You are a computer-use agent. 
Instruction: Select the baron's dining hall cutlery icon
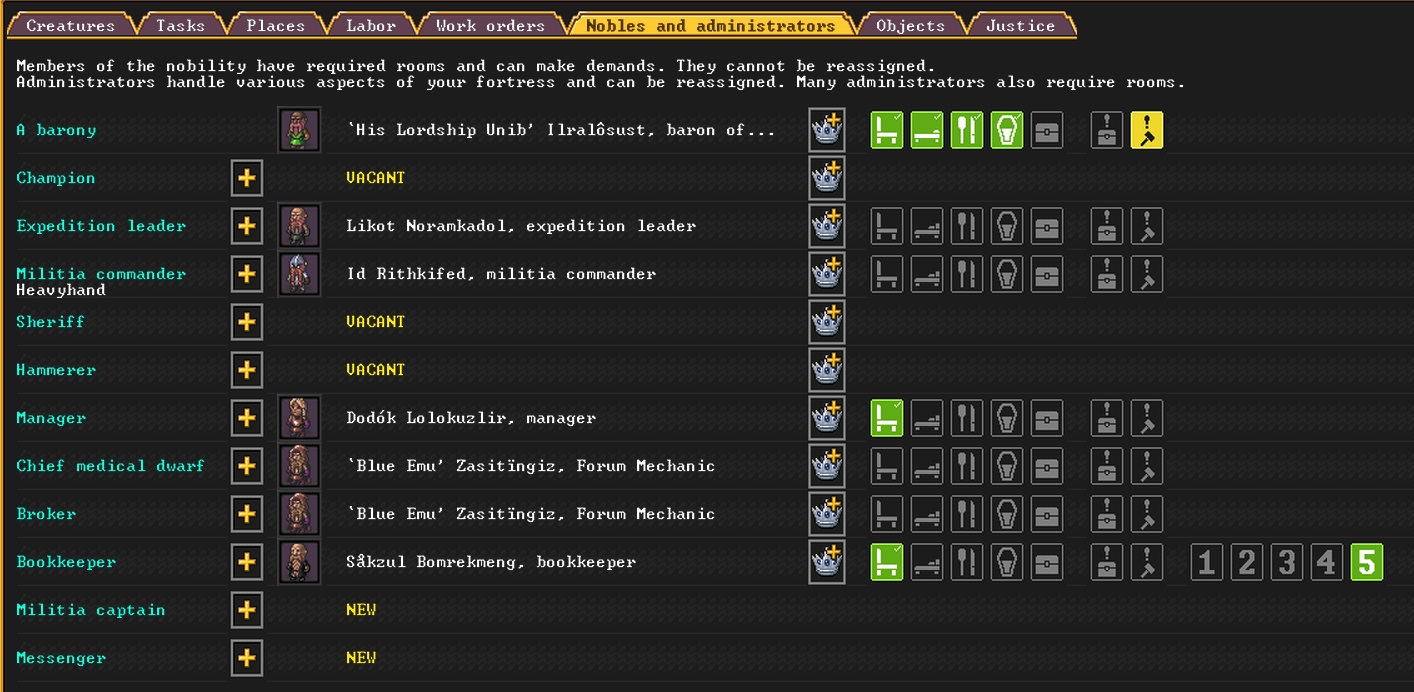tap(966, 129)
